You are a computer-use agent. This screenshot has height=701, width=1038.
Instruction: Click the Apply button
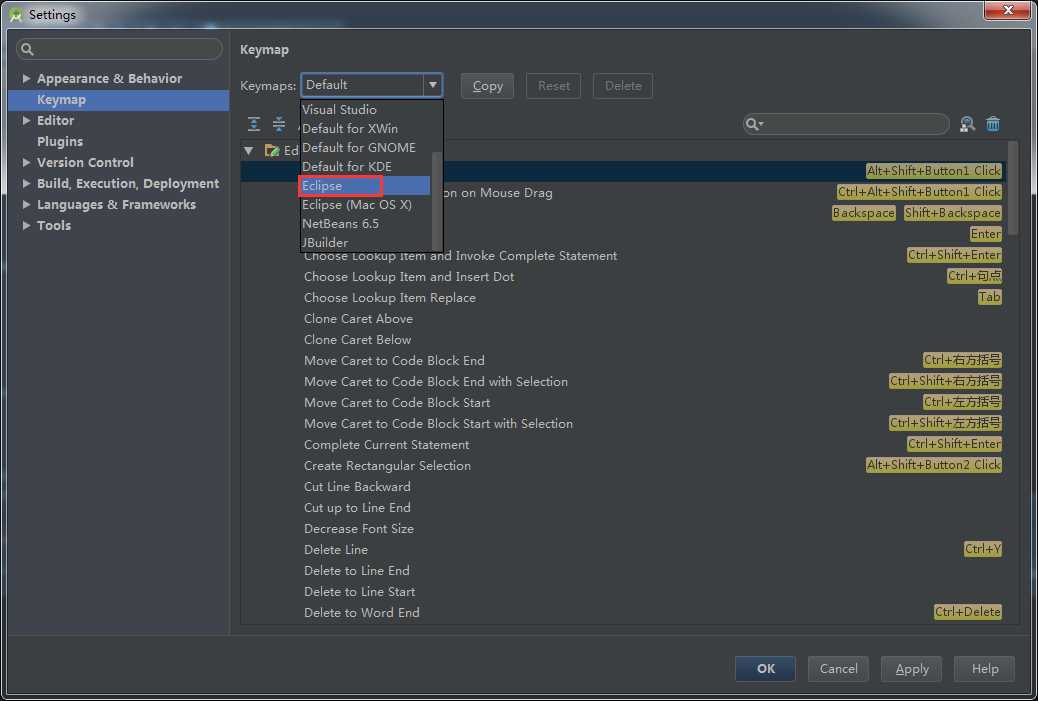tap(912, 669)
